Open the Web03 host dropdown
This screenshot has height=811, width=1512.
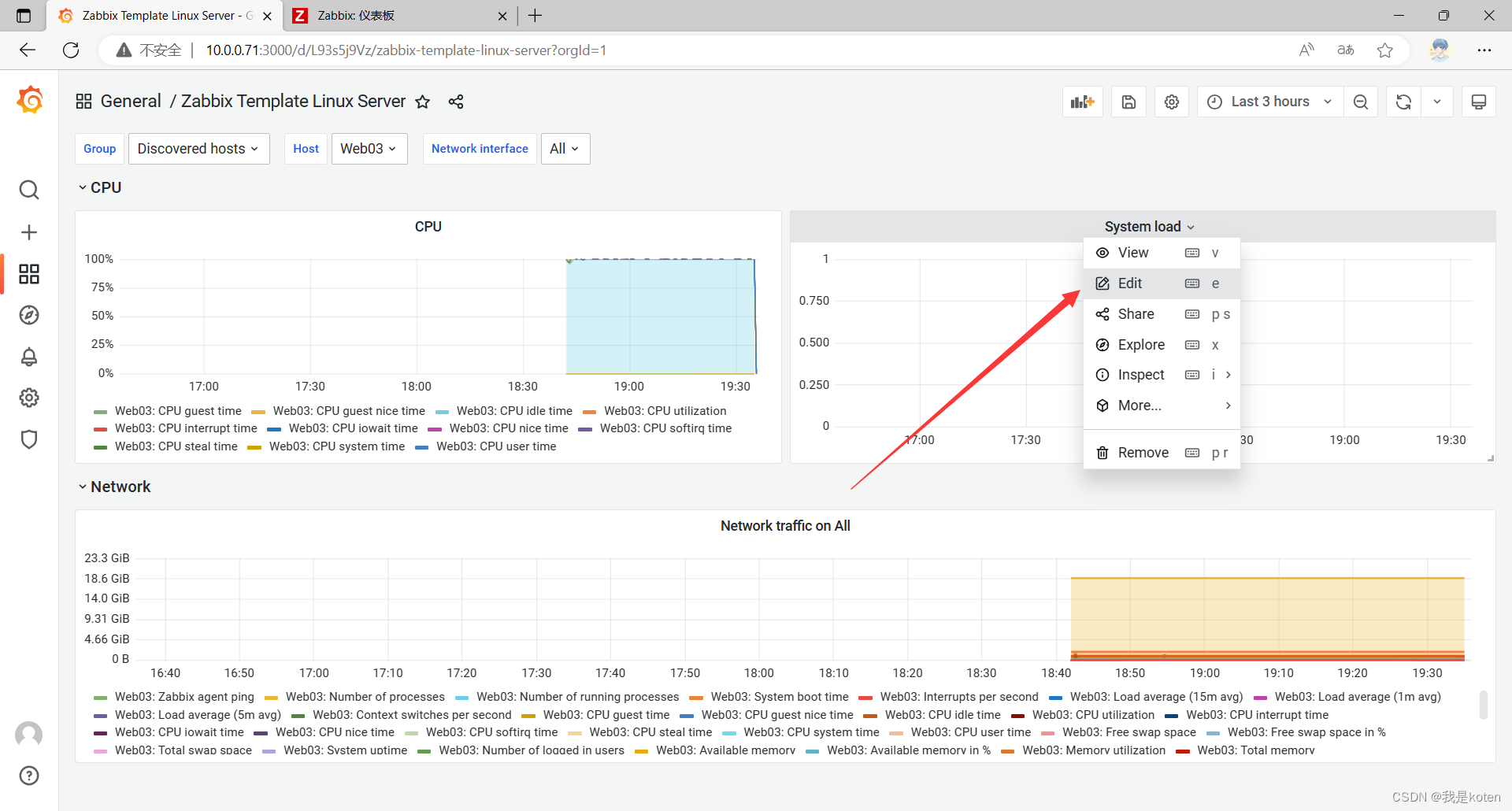tap(369, 149)
